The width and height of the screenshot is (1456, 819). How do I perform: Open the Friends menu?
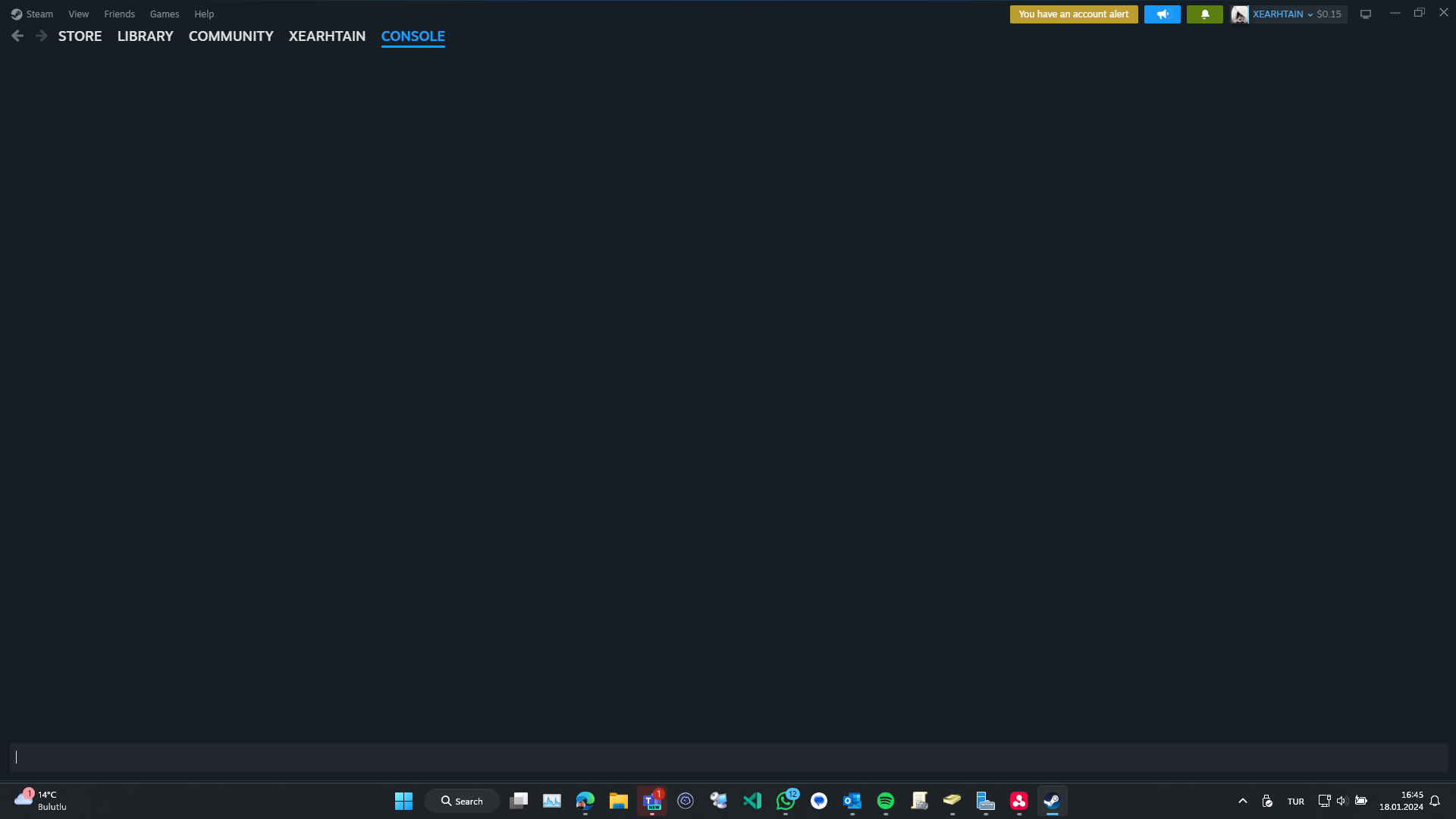coord(119,14)
